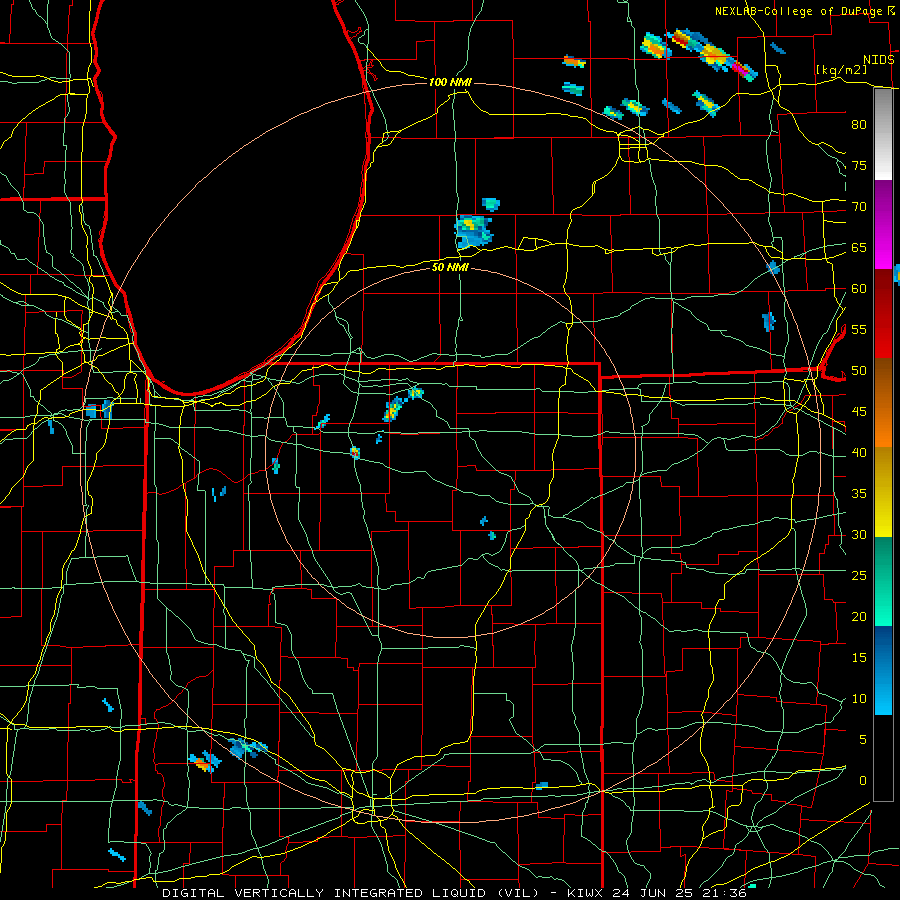Click the scale value 50
This screenshot has height=900, width=900.
click(x=859, y=370)
